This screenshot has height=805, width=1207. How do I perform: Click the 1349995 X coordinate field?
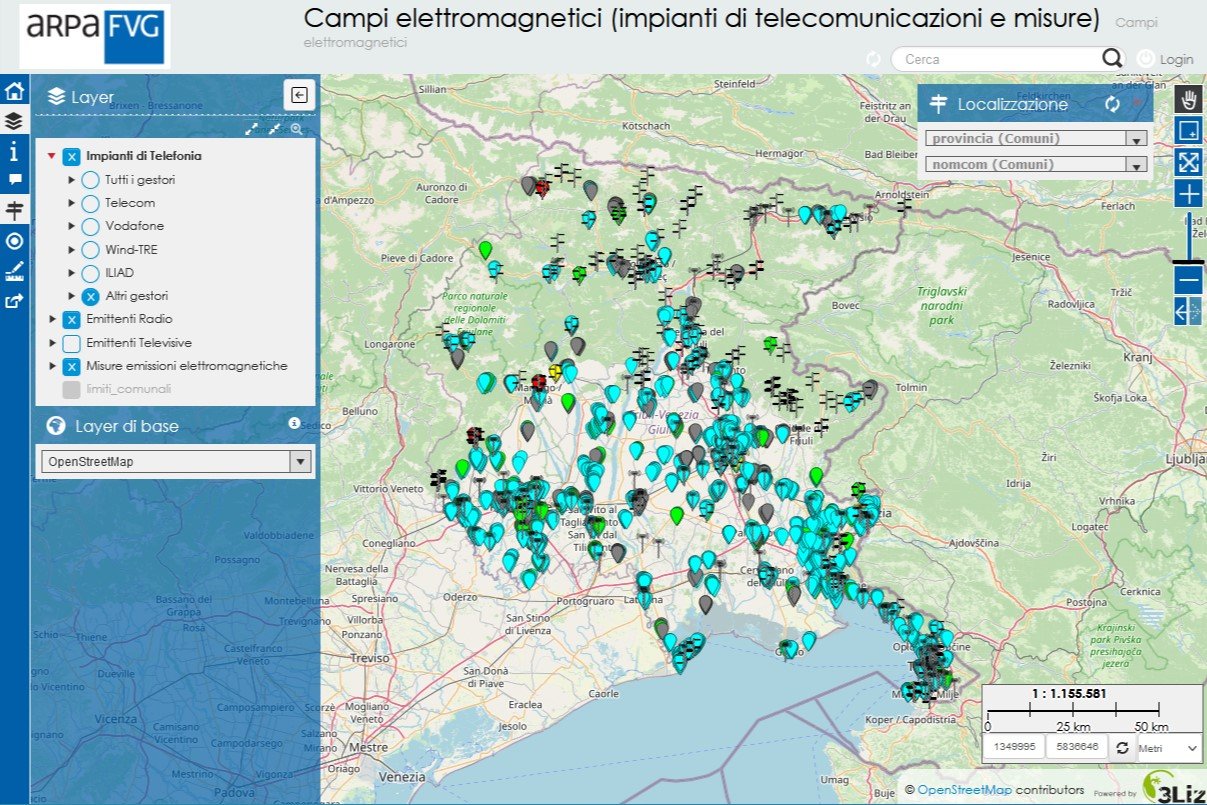click(1013, 747)
